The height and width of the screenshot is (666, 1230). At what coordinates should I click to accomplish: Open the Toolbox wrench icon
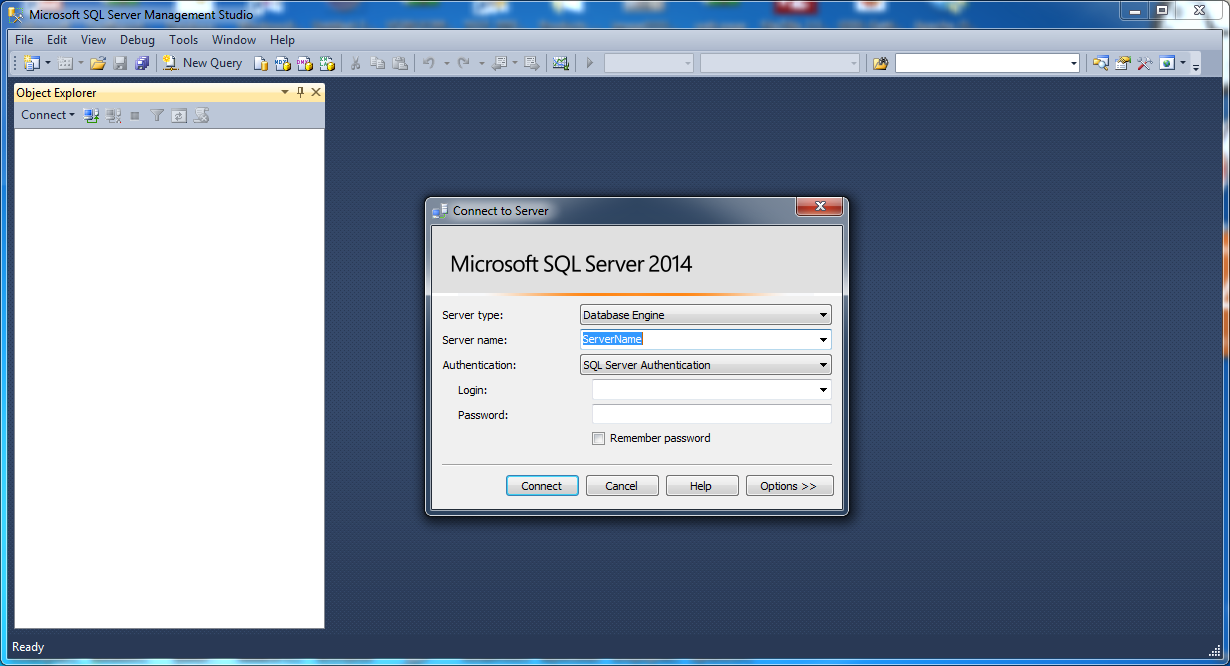(x=1144, y=63)
